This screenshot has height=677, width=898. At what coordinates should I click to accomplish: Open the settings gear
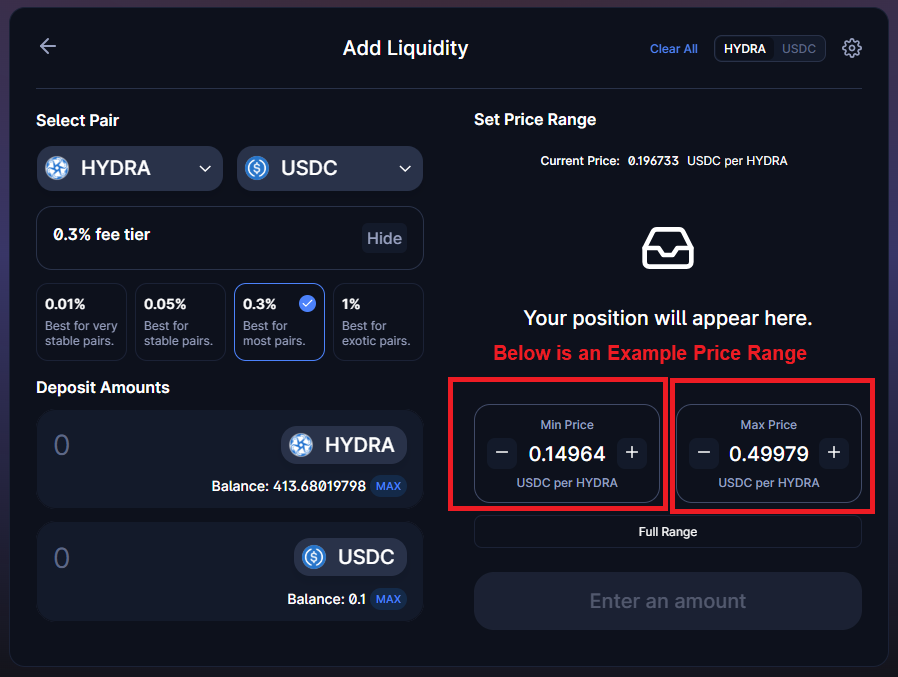[x=852, y=47]
